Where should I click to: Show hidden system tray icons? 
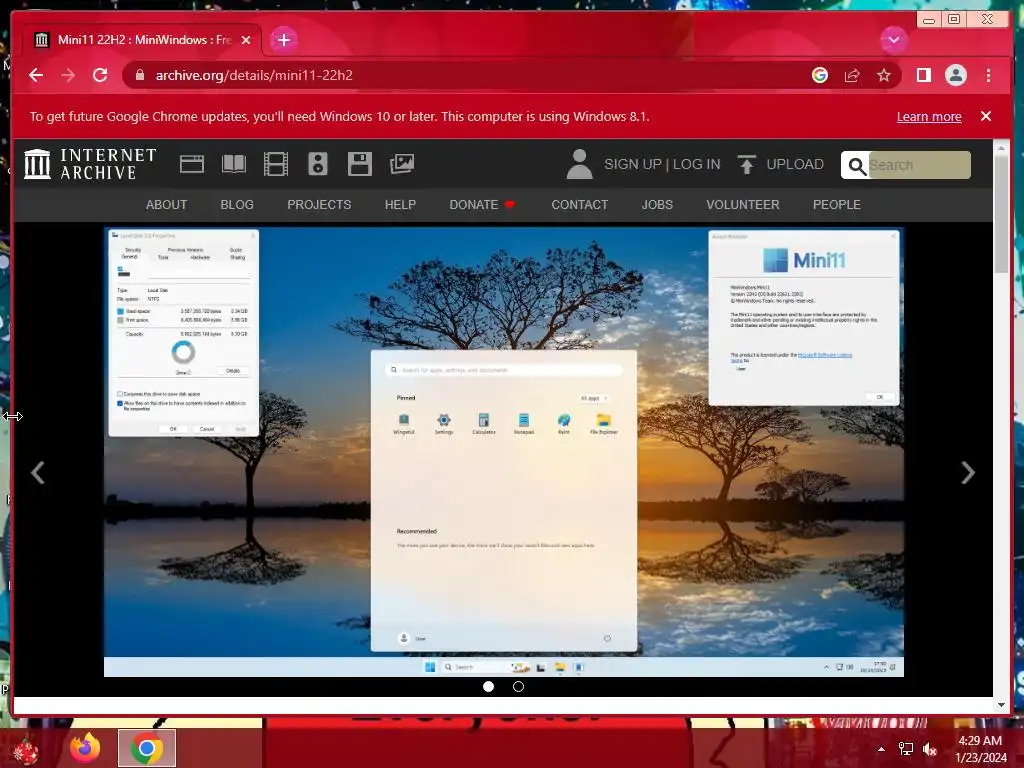coord(882,749)
